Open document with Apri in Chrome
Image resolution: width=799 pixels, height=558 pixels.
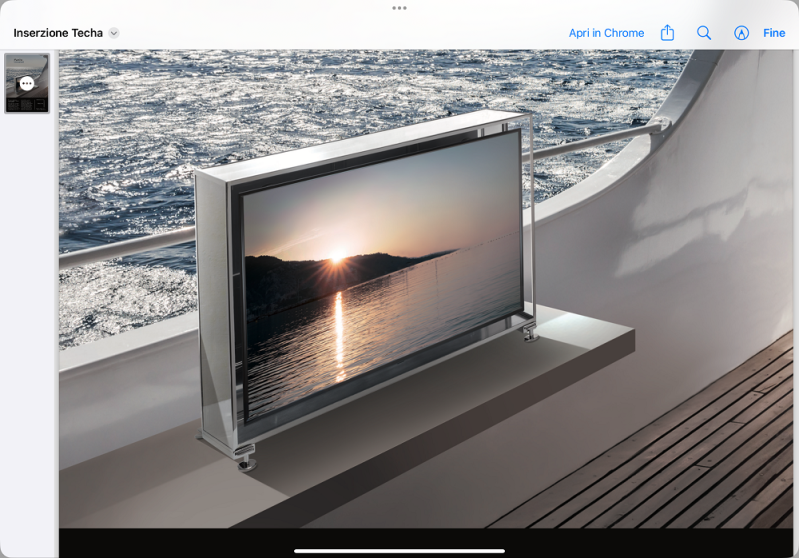[x=606, y=33]
